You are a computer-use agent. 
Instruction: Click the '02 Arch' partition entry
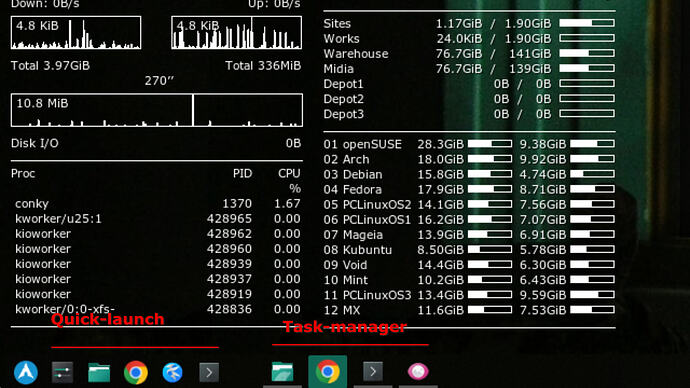point(346,159)
